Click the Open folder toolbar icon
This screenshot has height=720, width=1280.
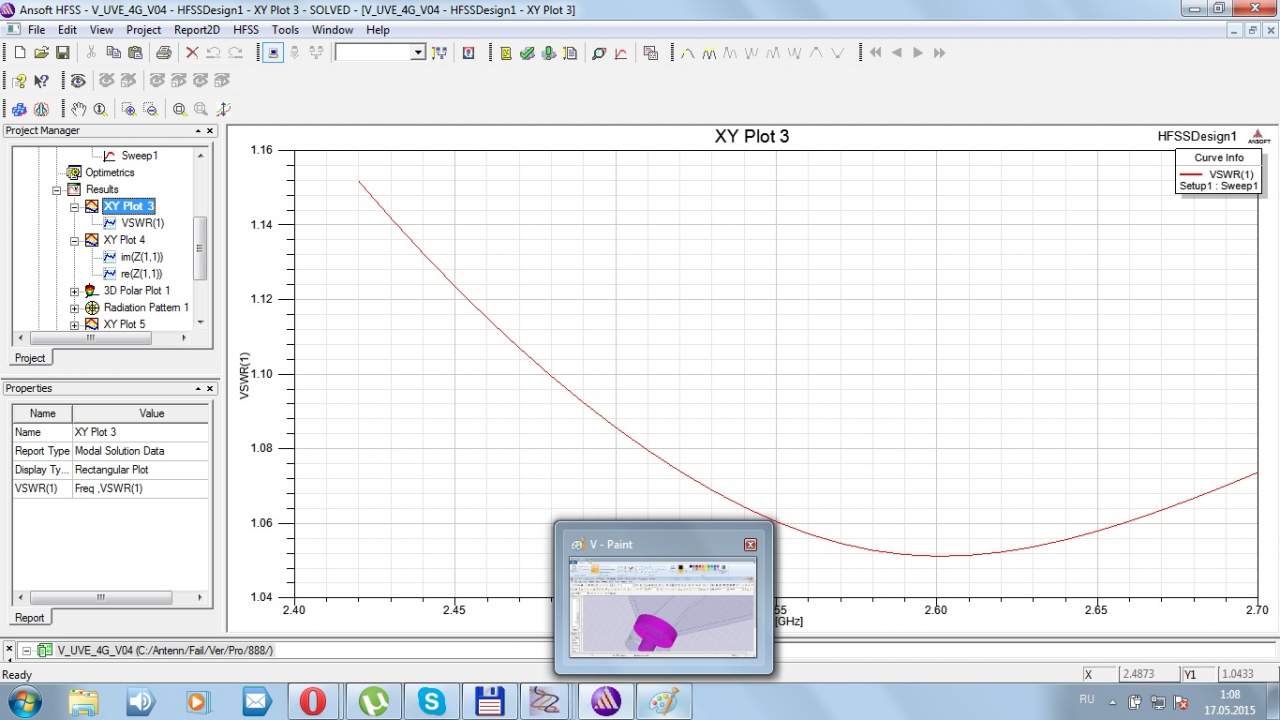[x=41, y=53]
